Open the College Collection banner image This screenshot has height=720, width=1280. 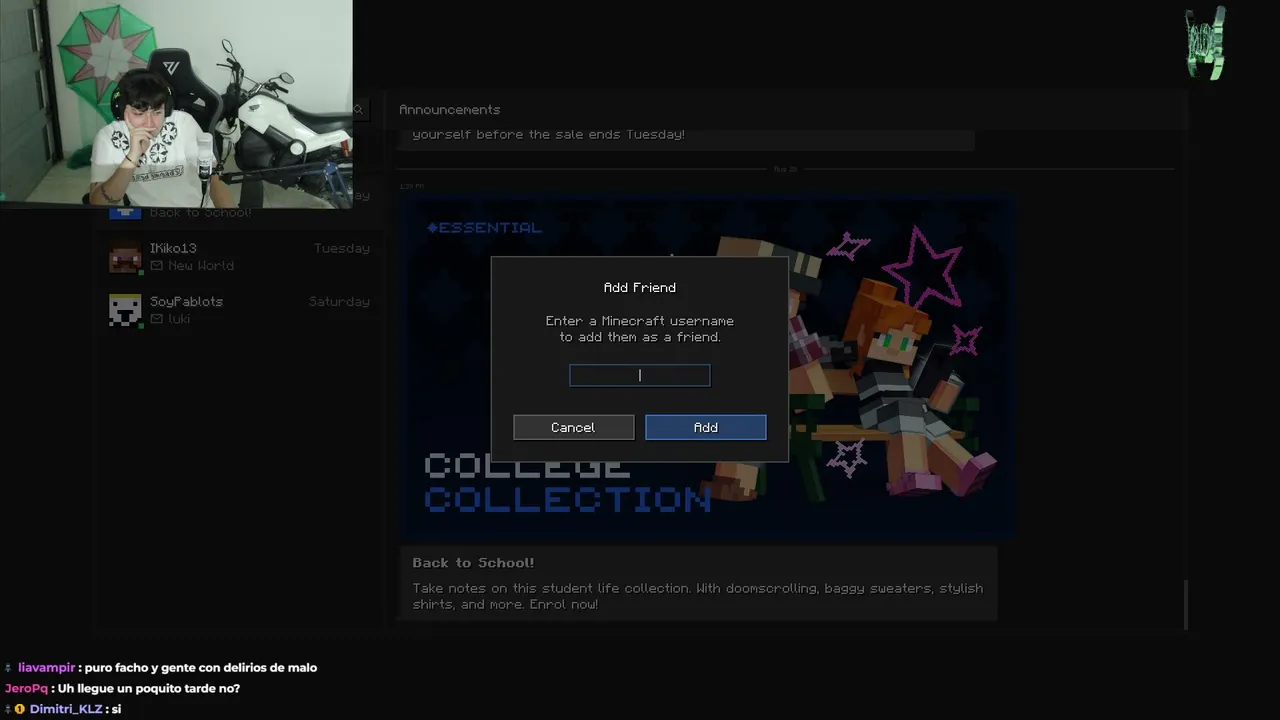point(709,367)
